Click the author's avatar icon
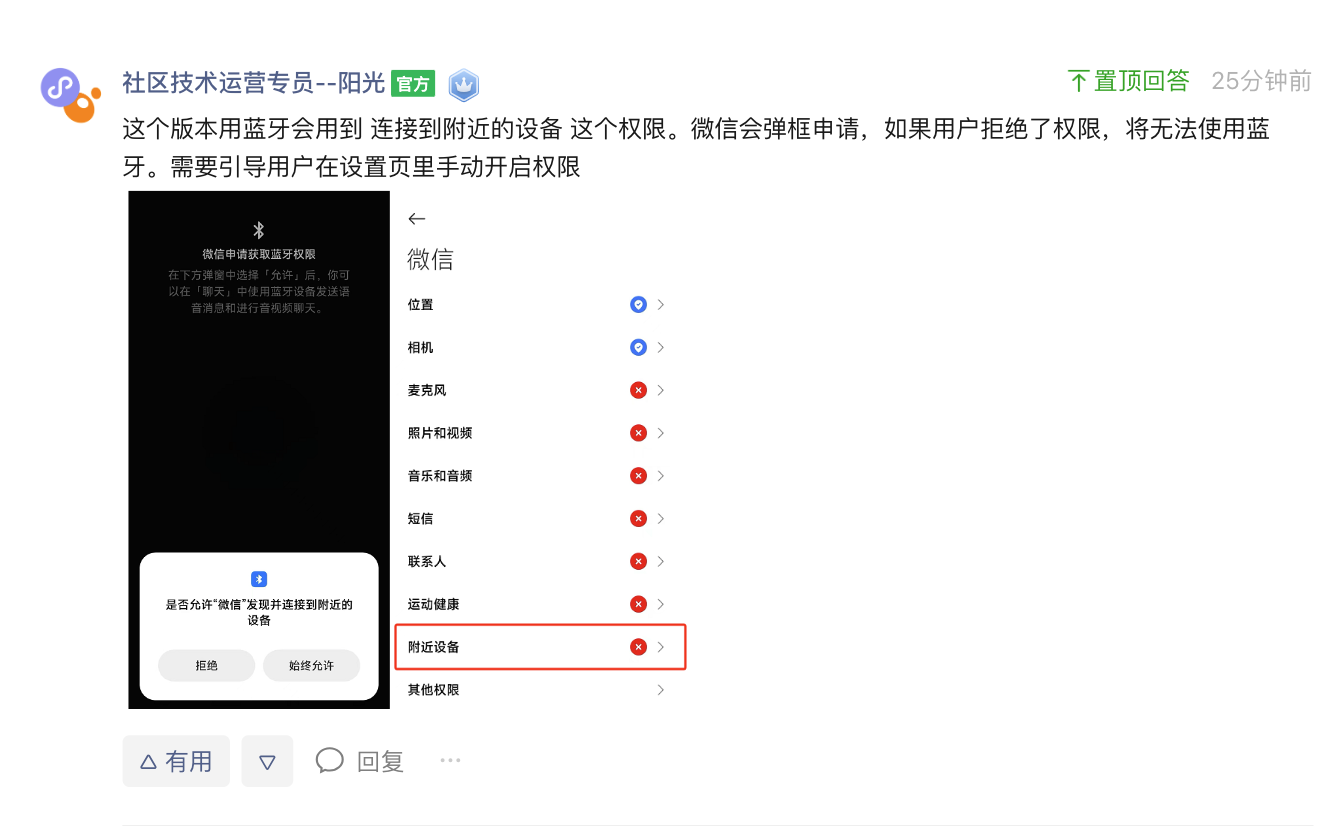 point(70,95)
